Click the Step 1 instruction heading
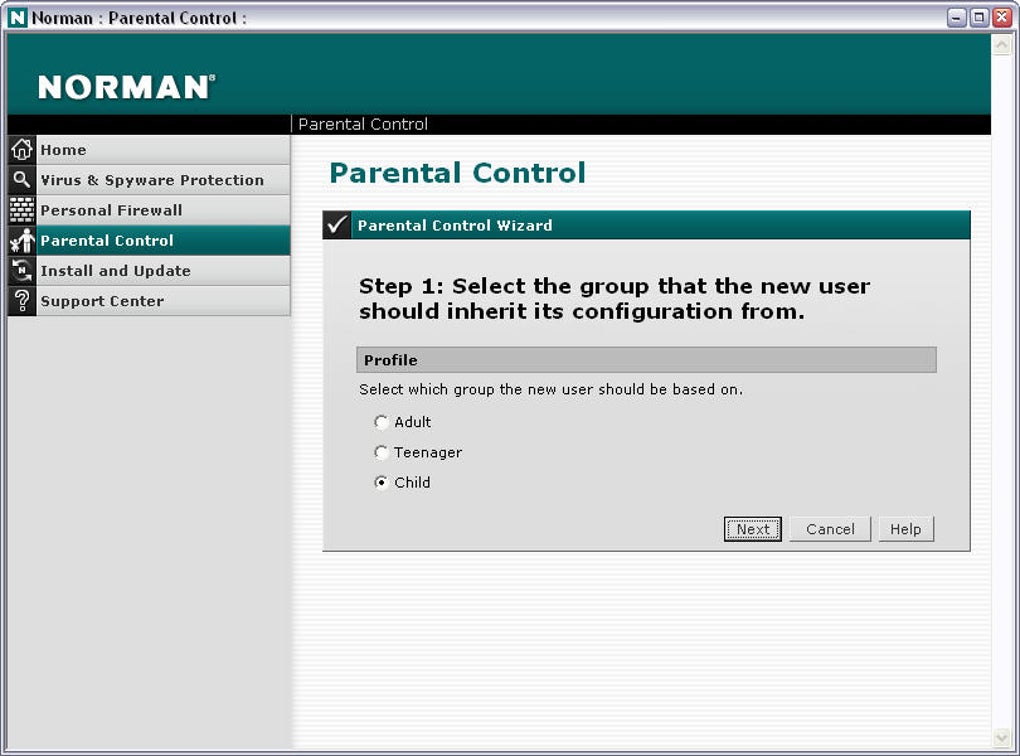 [x=614, y=299]
